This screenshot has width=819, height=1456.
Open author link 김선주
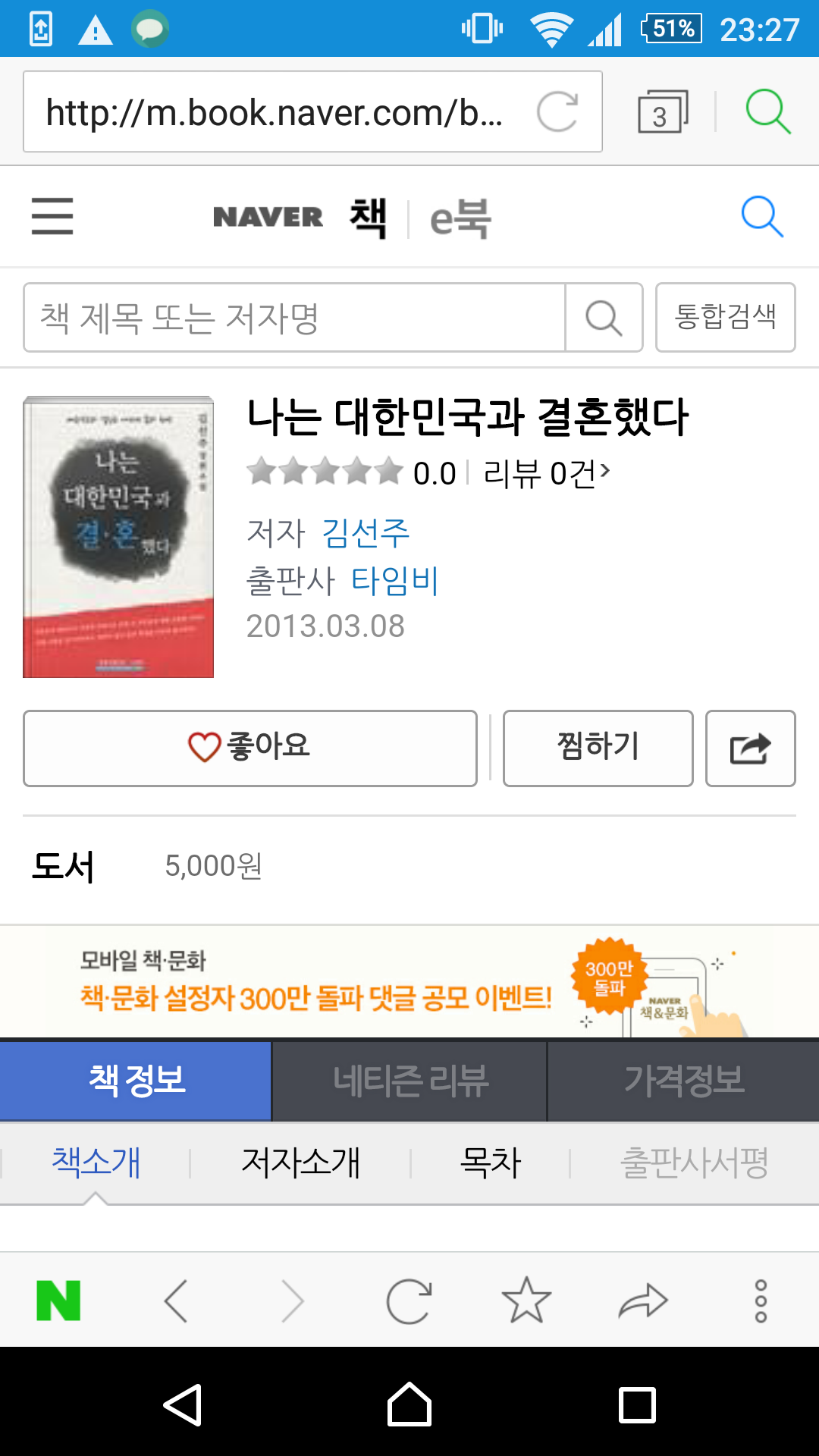[366, 532]
